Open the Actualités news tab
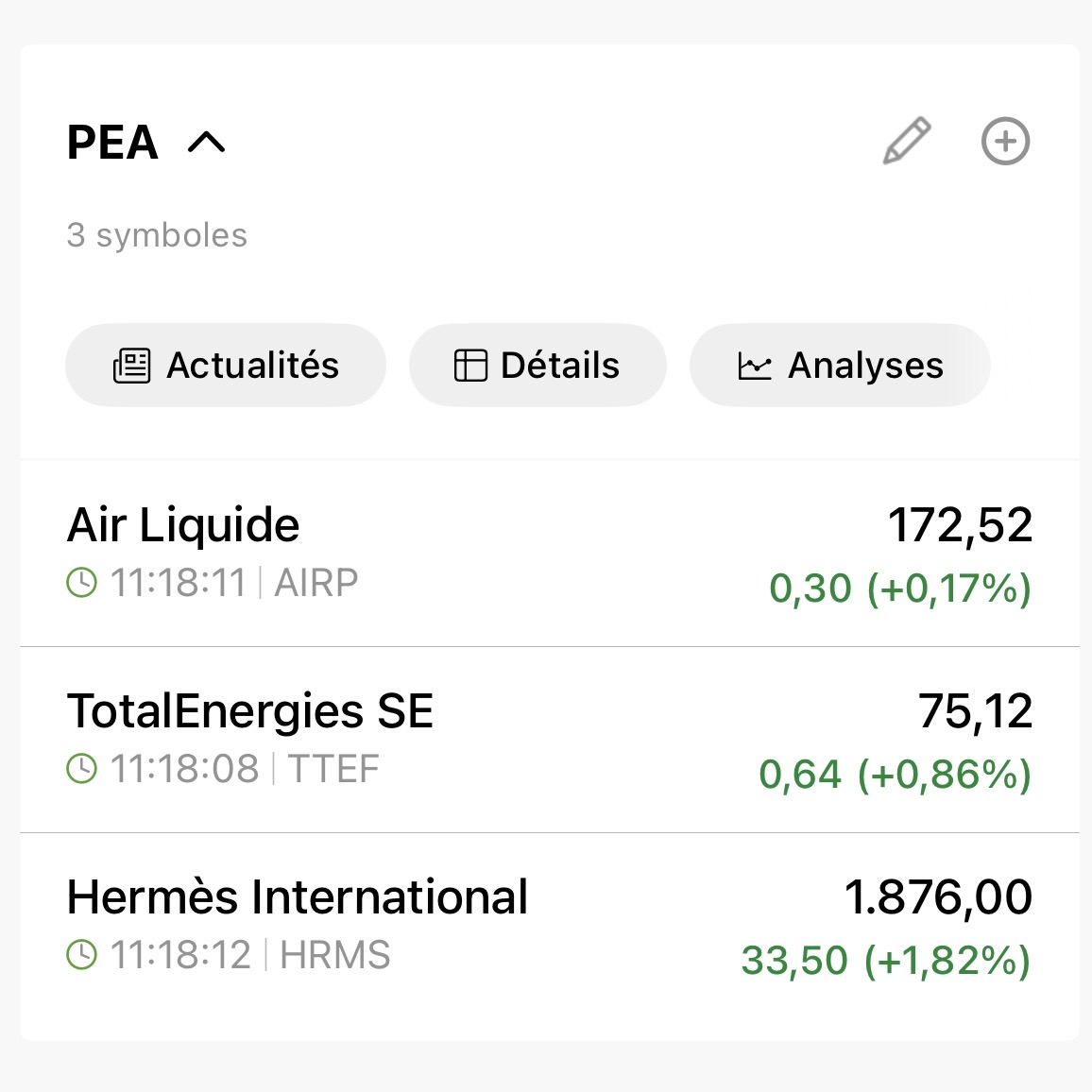Image resolution: width=1092 pixels, height=1092 pixels. [x=226, y=366]
